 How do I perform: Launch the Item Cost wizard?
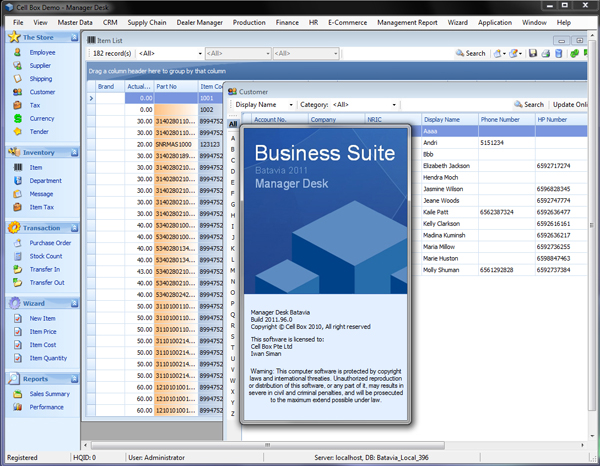43,345
